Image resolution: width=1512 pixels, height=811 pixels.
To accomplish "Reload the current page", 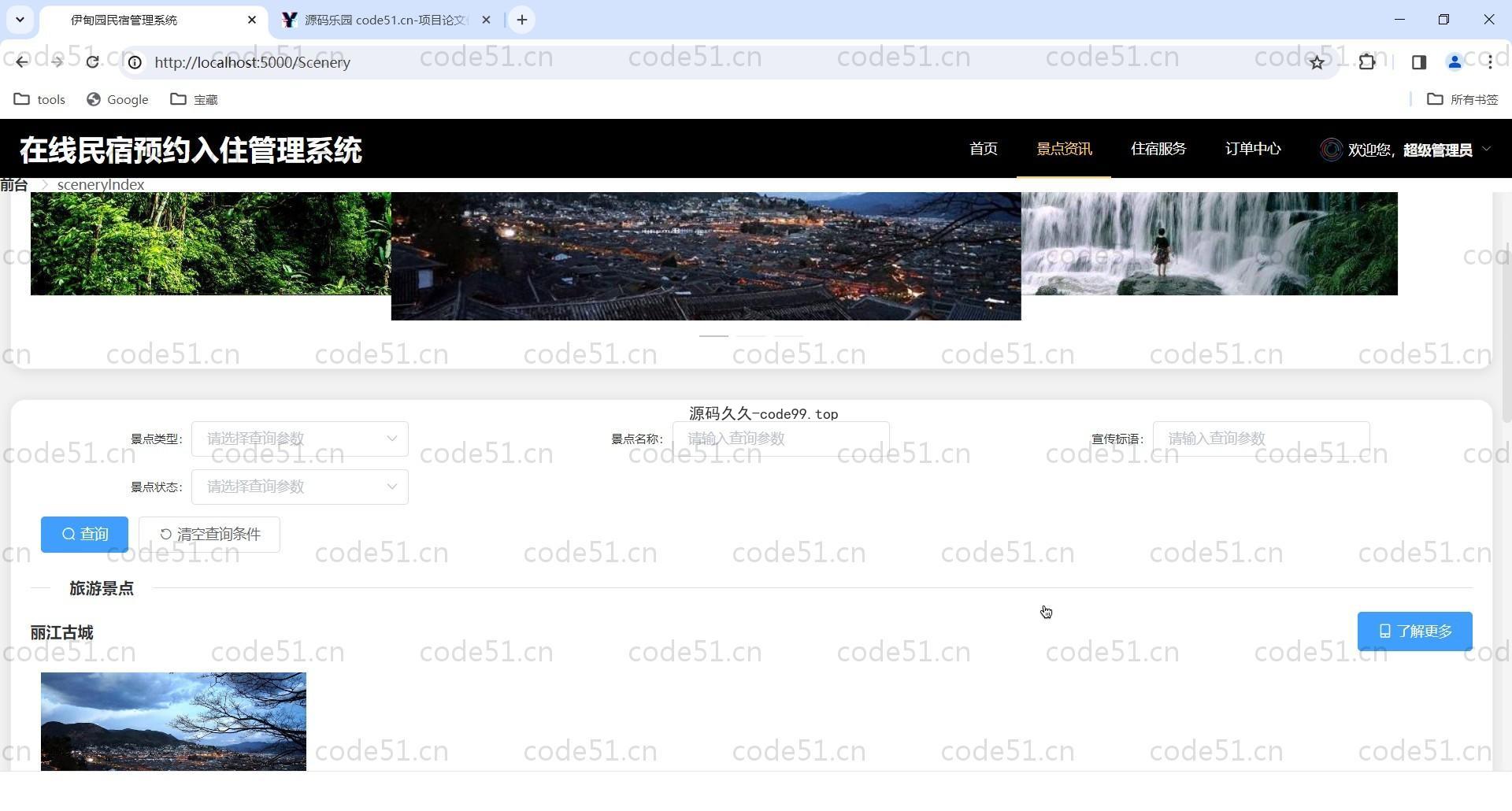I will 92,62.
